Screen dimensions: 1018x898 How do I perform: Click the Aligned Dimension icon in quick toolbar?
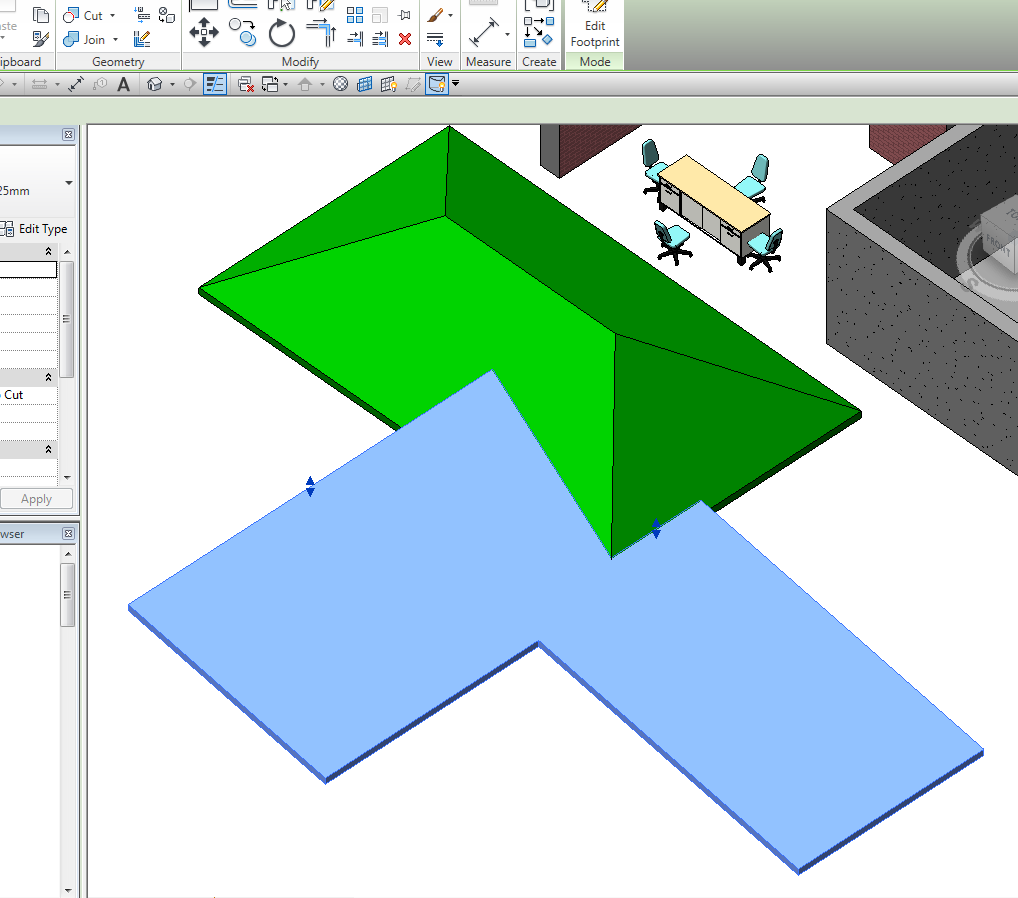click(76, 84)
